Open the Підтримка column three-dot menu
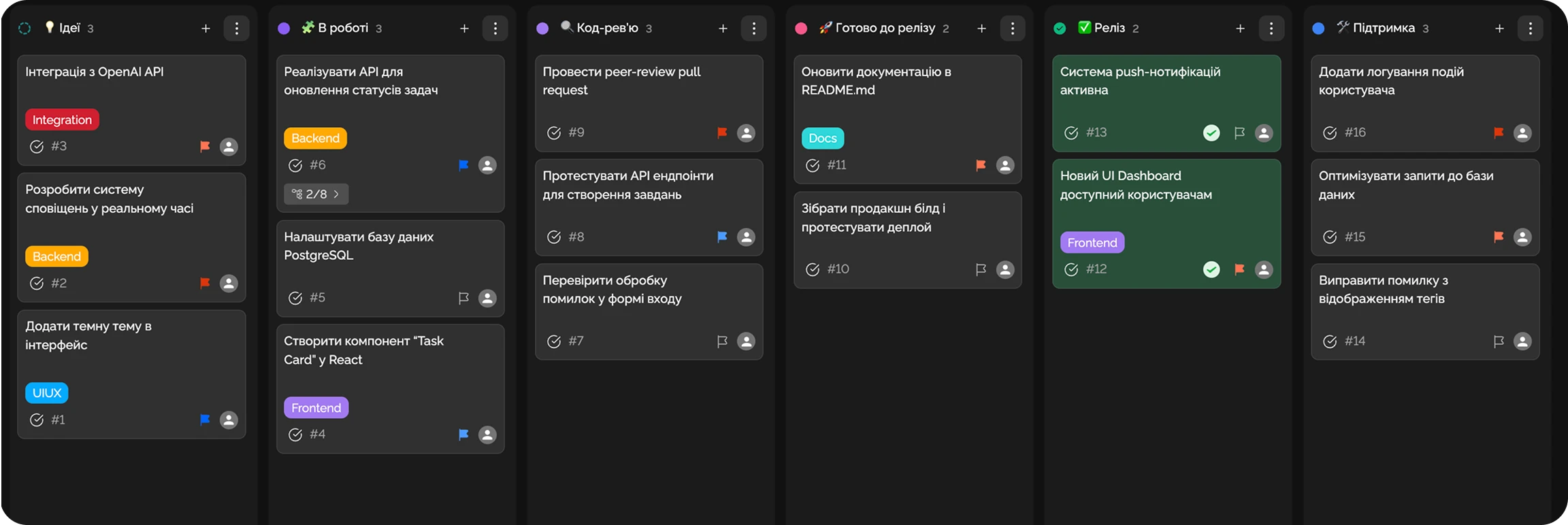This screenshot has width=1568, height=525. 1530,29
